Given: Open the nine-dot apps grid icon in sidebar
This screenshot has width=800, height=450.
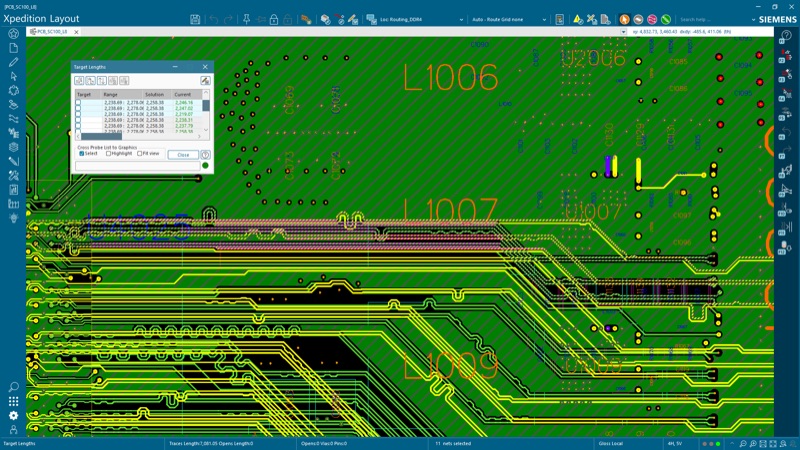Looking at the screenshot, I should (13, 402).
